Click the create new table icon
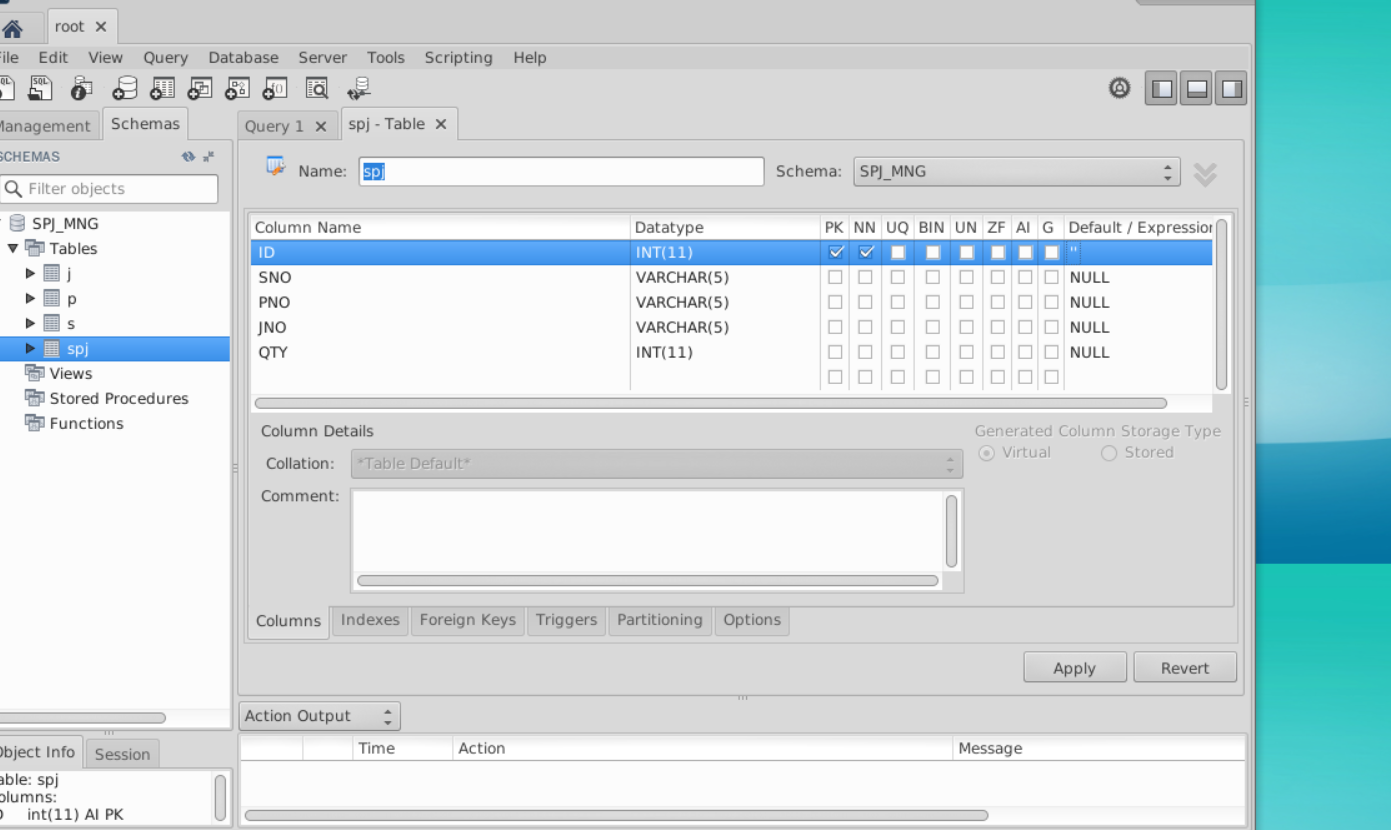 162,89
